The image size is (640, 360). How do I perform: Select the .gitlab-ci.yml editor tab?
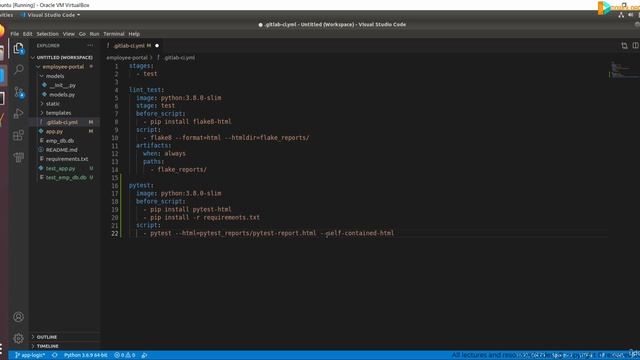[132, 46]
